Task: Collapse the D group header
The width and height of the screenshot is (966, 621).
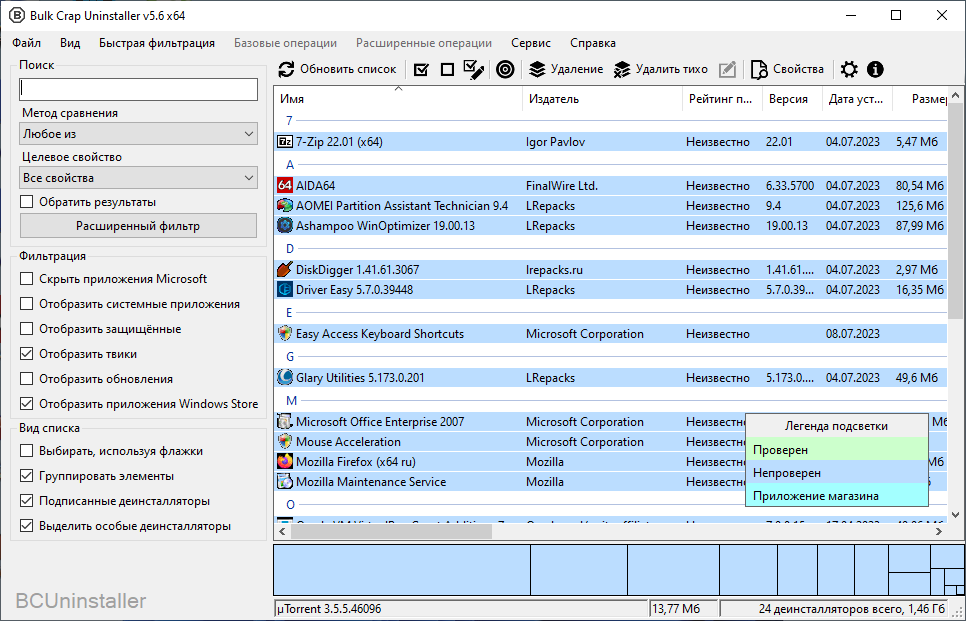Action: point(290,248)
